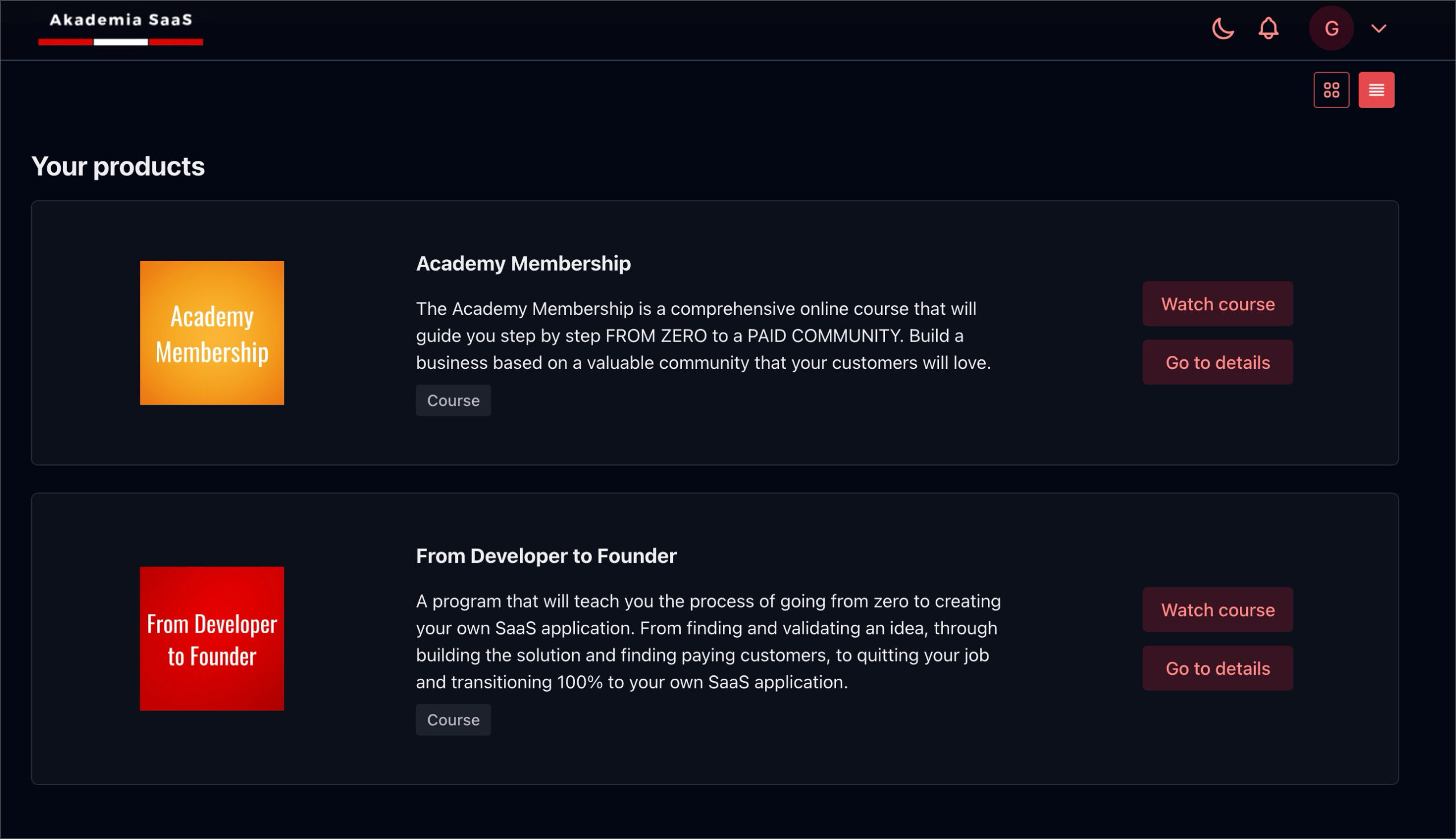Expand the account menu chevron
The image size is (1456, 839).
[1378, 28]
